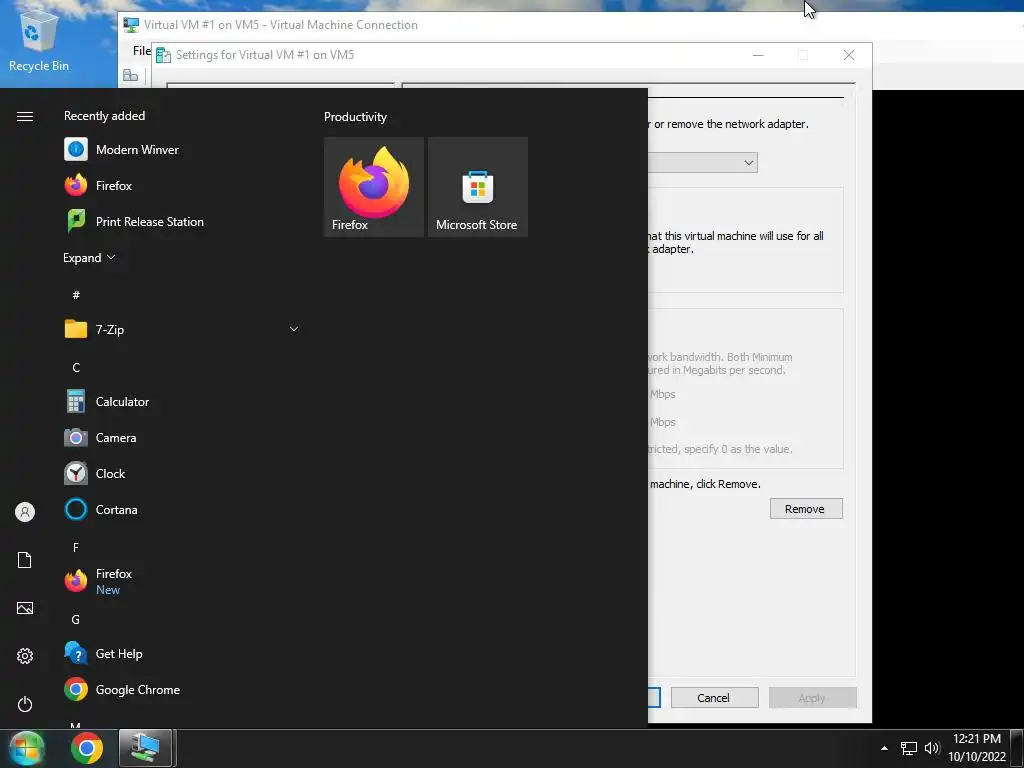The height and width of the screenshot is (768, 1024).
Task: Expand Start menu hamburger navigation
Action: 25,116
